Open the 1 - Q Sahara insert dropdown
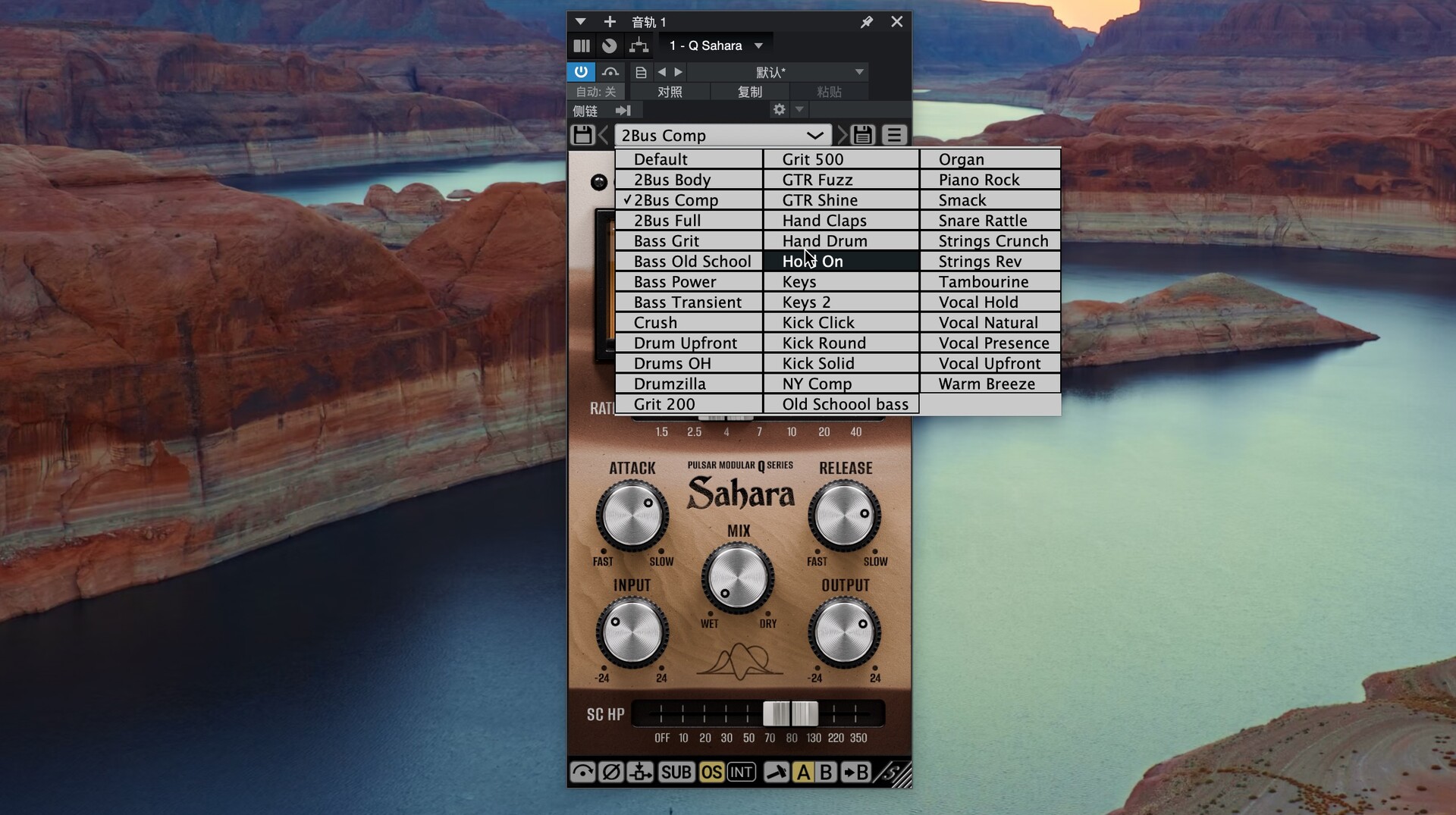Viewport: 1456px width, 815px height. click(x=716, y=45)
